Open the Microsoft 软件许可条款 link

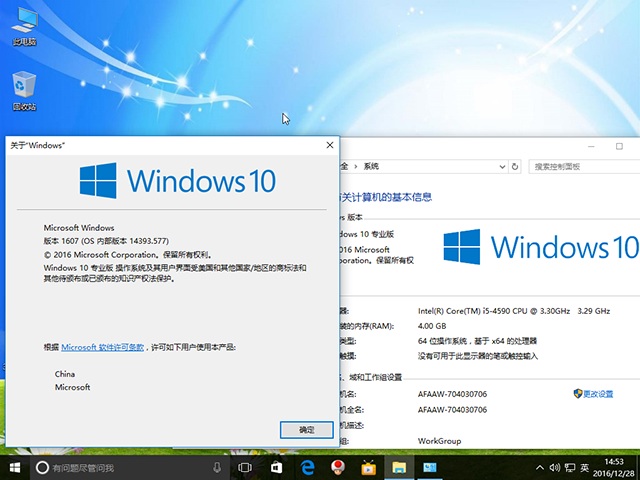(102, 347)
